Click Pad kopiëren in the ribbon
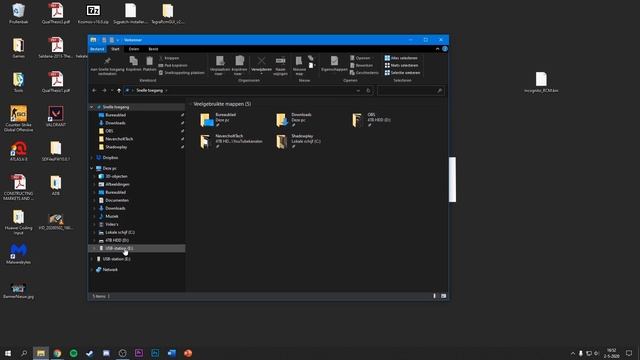640x360 pixels. [x=173, y=65]
